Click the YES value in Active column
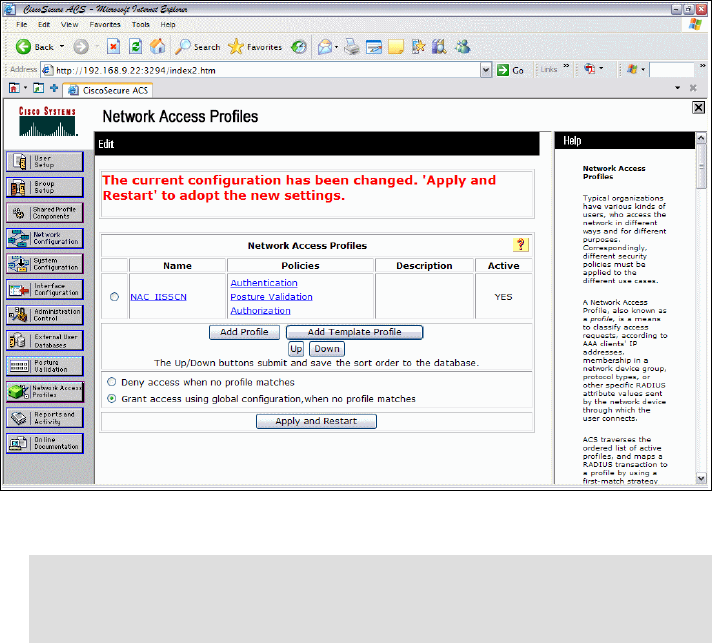This screenshot has width=712, height=643. pyautogui.click(x=503, y=297)
